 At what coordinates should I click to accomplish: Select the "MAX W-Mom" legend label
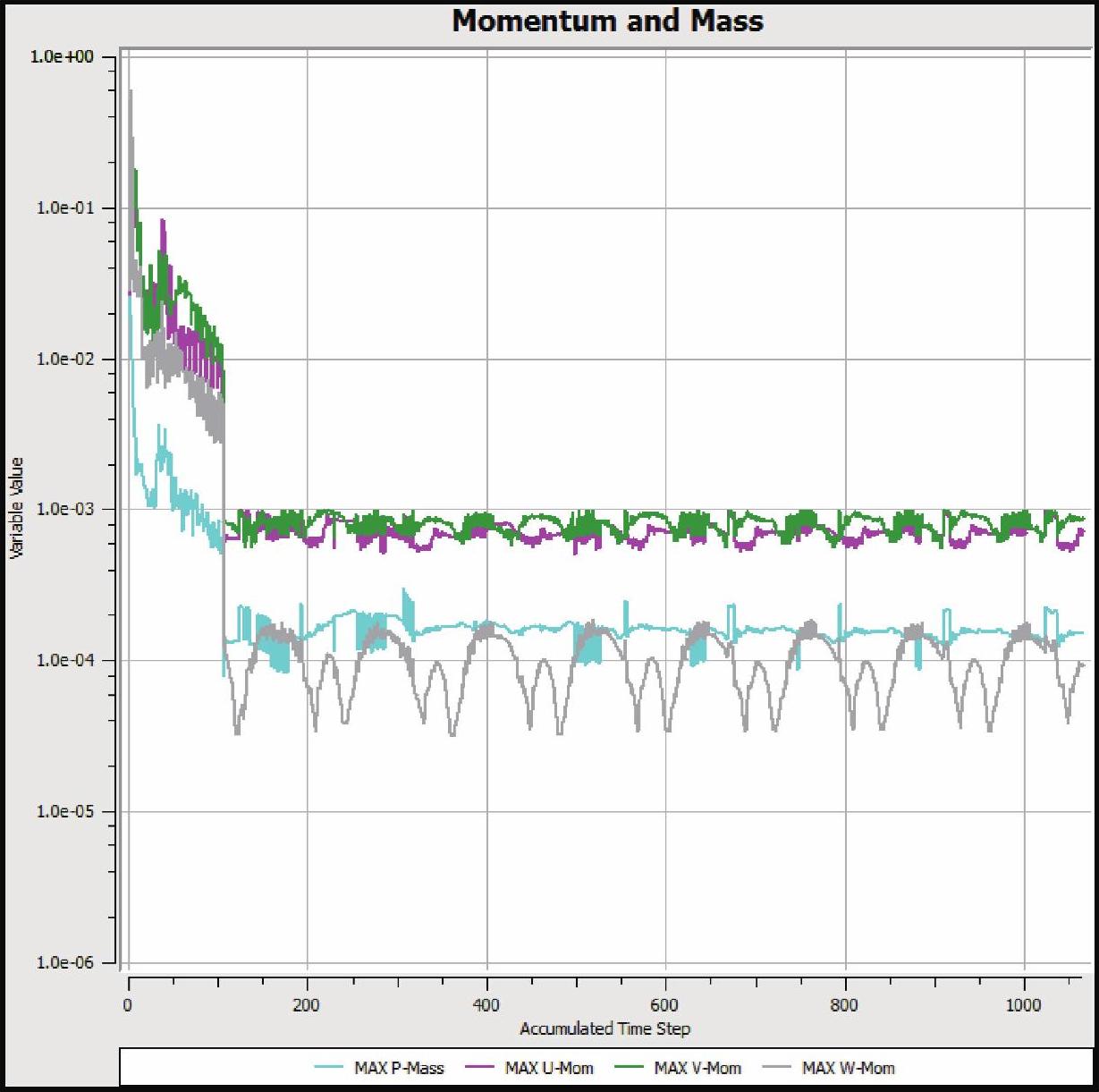pos(849,1067)
